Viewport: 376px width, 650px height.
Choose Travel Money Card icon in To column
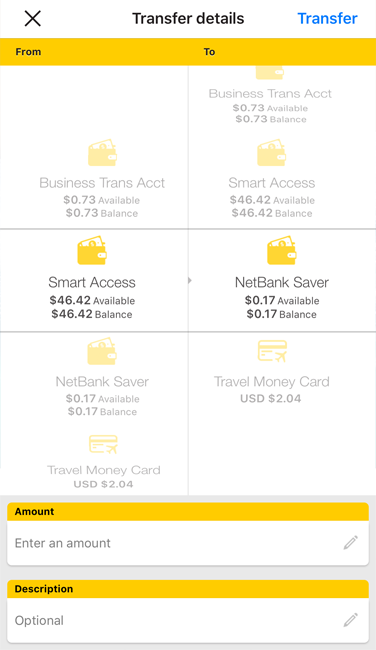tap(272, 351)
